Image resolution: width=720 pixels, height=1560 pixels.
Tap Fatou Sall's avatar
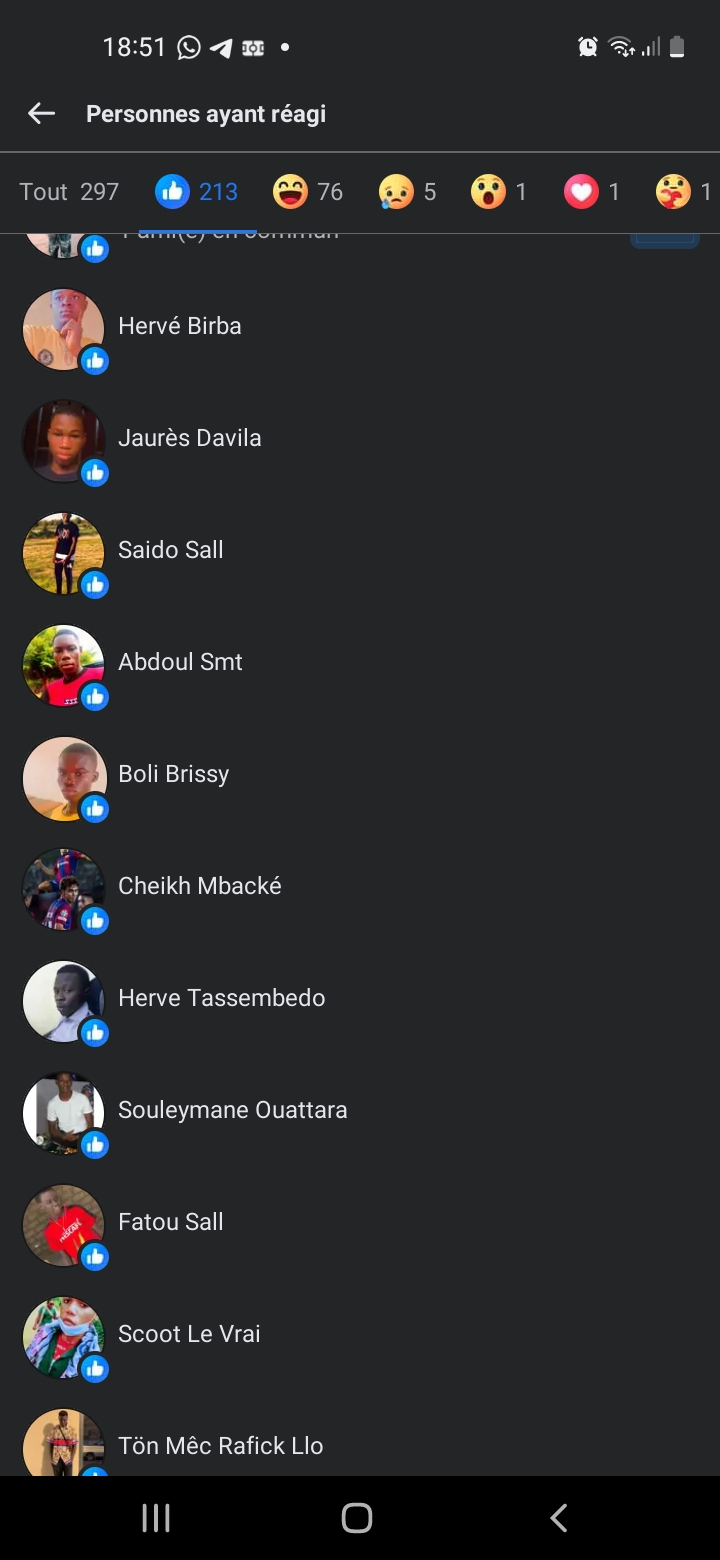pos(63,1225)
